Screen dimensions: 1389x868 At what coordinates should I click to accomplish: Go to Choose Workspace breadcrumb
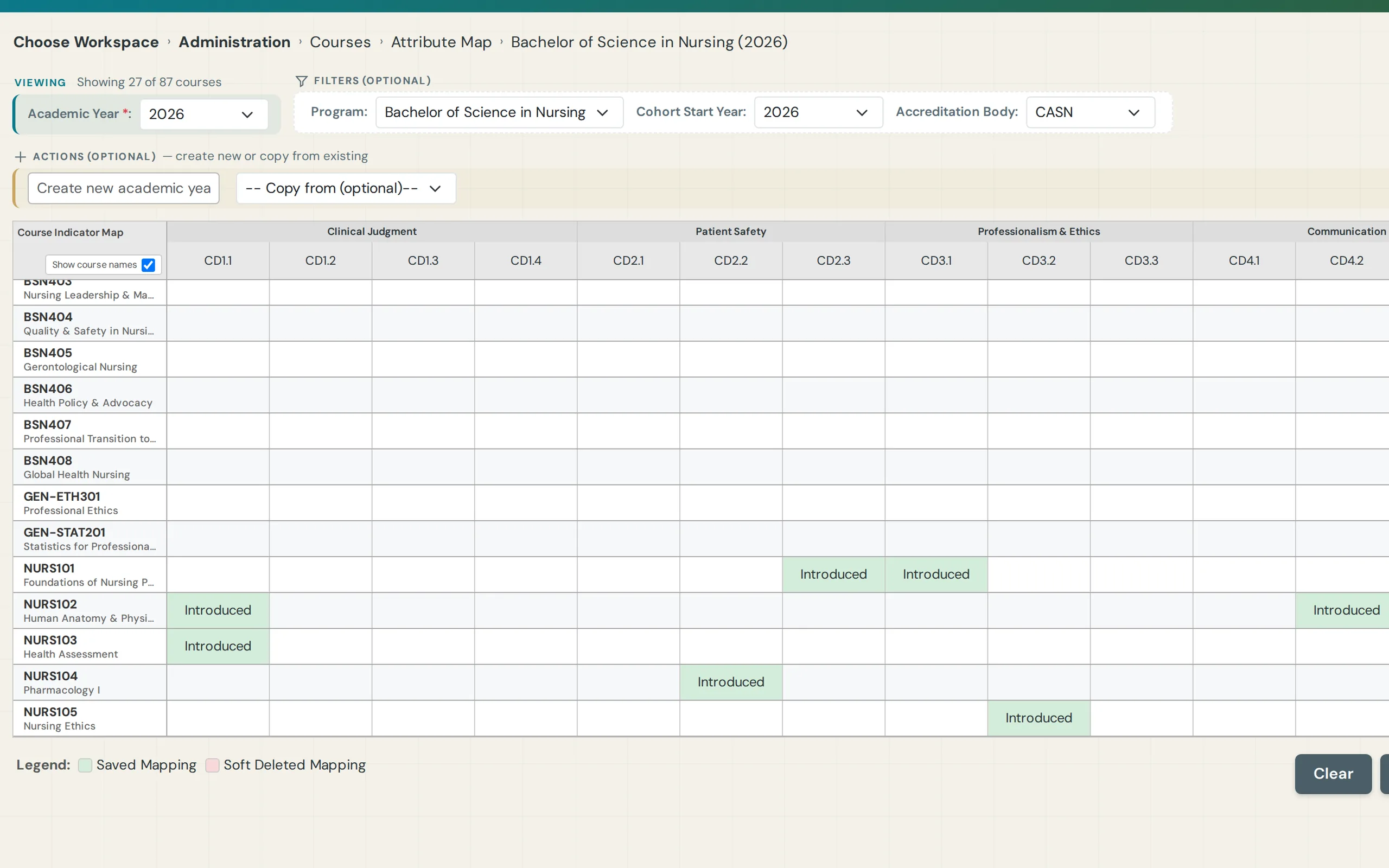(86, 42)
